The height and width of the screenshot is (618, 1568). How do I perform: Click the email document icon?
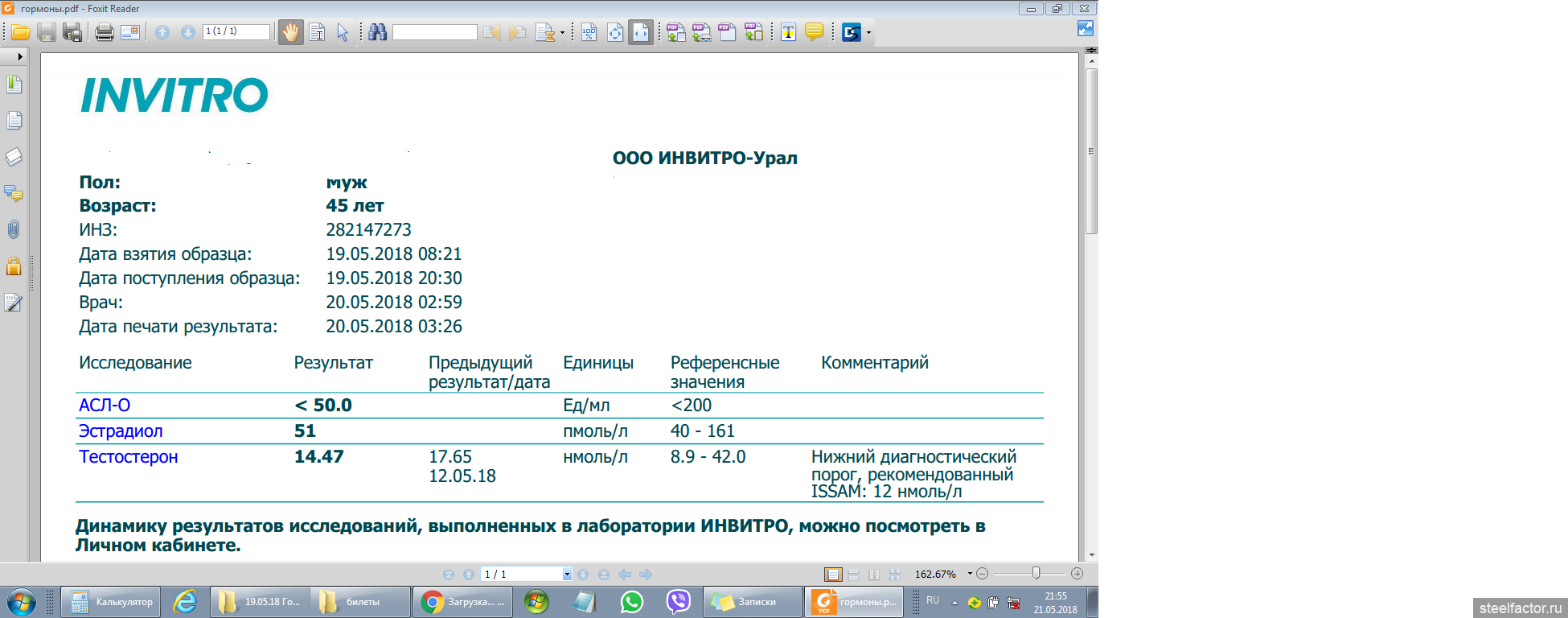click(129, 32)
